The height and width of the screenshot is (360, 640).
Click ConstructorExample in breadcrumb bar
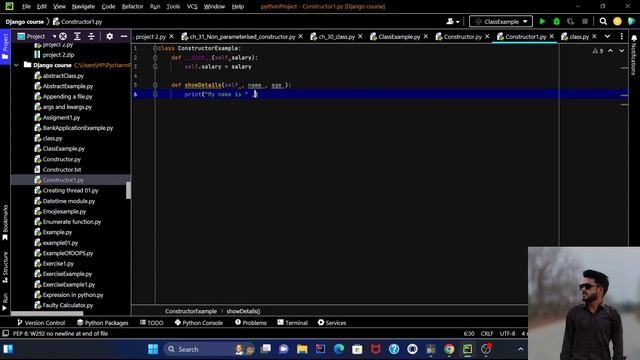tap(191, 311)
